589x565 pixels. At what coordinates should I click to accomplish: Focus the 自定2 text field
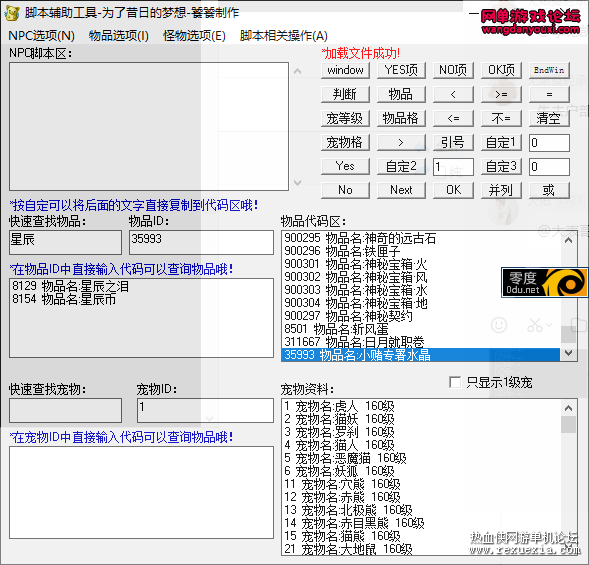453,167
